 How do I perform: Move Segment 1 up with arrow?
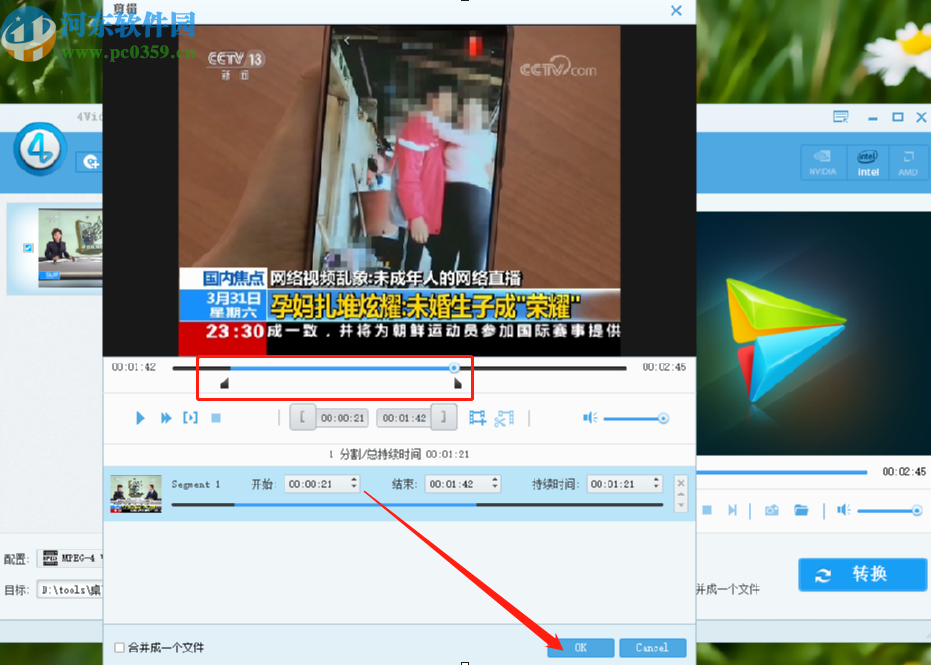pos(681,494)
